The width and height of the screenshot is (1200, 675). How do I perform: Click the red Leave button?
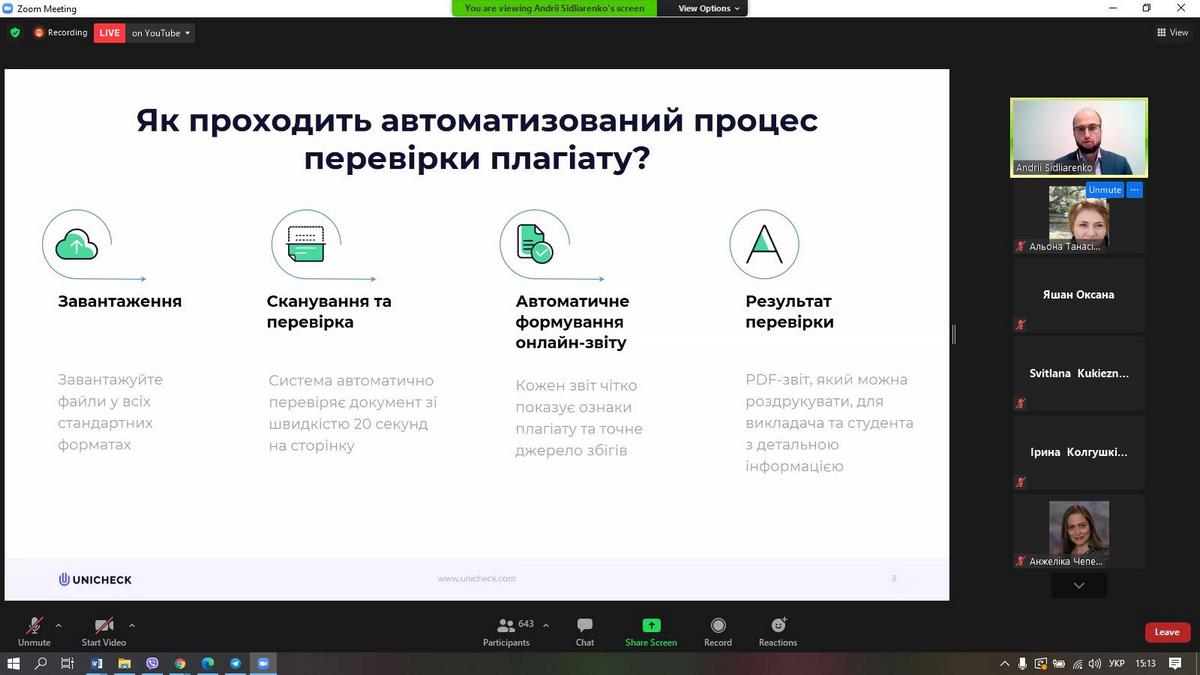(1167, 632)
